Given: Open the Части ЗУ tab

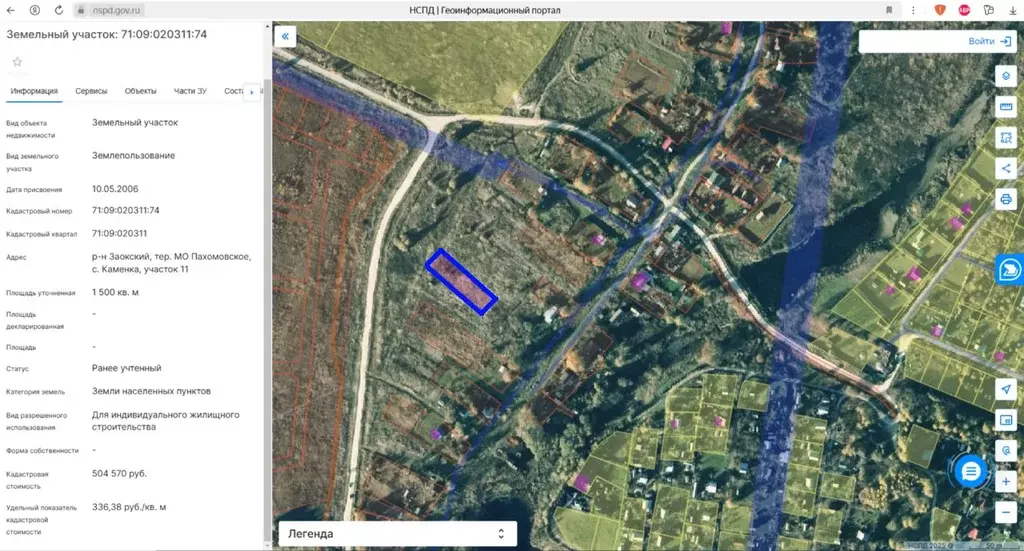Looking at the screenshot, I should 190,91.
